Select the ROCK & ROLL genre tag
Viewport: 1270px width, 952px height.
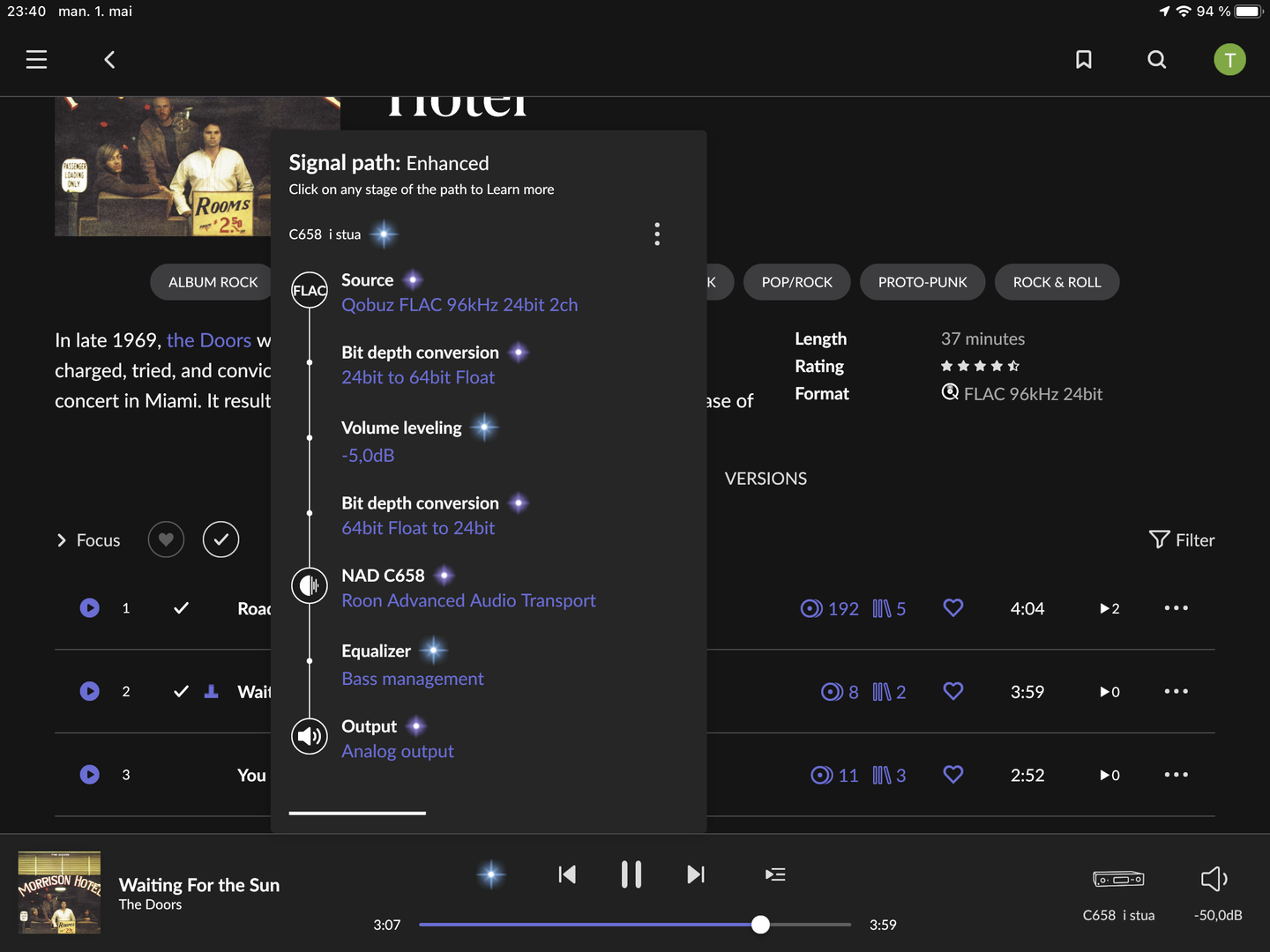pyautogui.click(x=1057, y=282)
